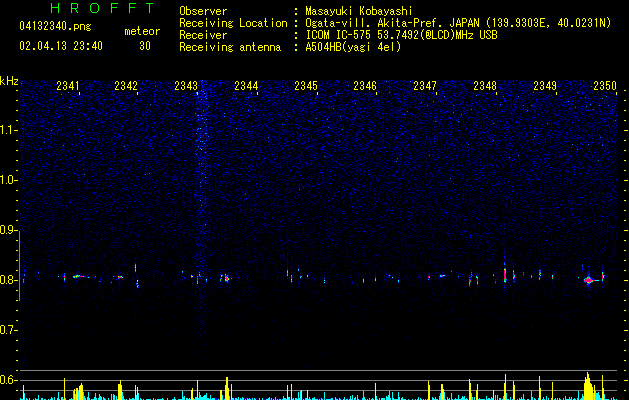Click the 2345 time marker
The image size is (629, 400).
306,85
